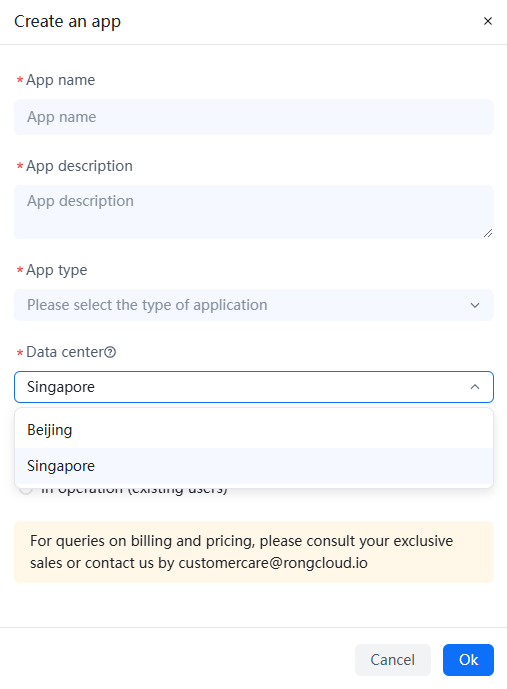Click the Data center field label
Screen dimensions: 507x689
point(65,352)
